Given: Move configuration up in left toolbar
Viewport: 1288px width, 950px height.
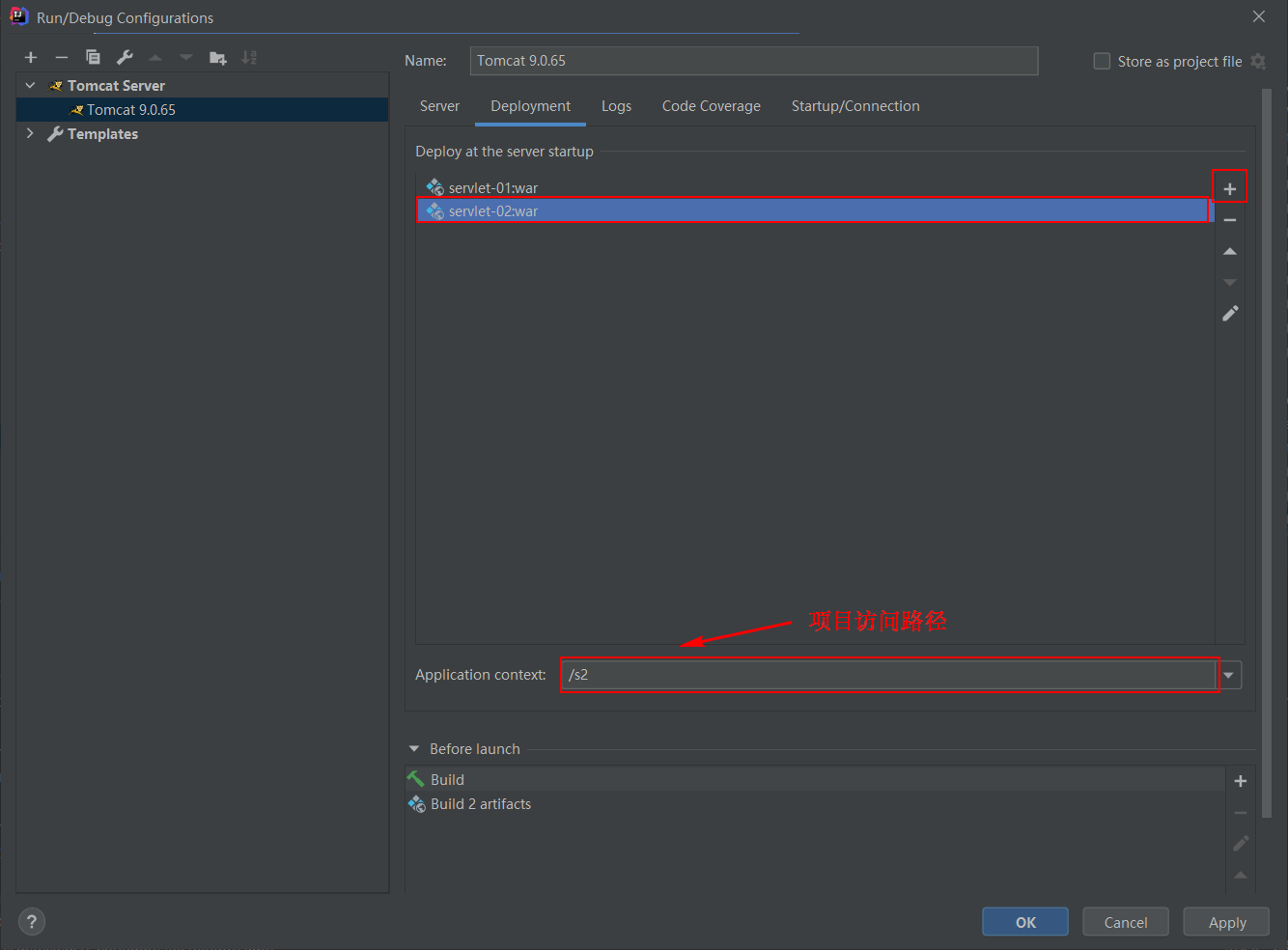Looking at the screenshot, I should coord(155,58).
